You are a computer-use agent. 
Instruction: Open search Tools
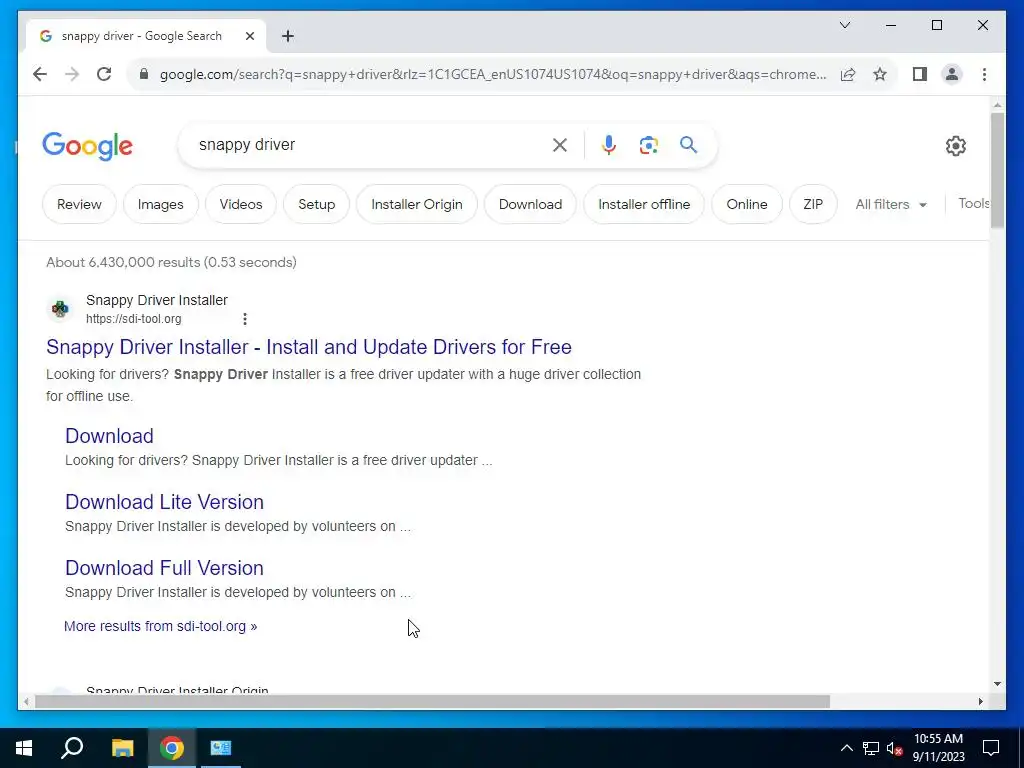click(x=973, y=204)
